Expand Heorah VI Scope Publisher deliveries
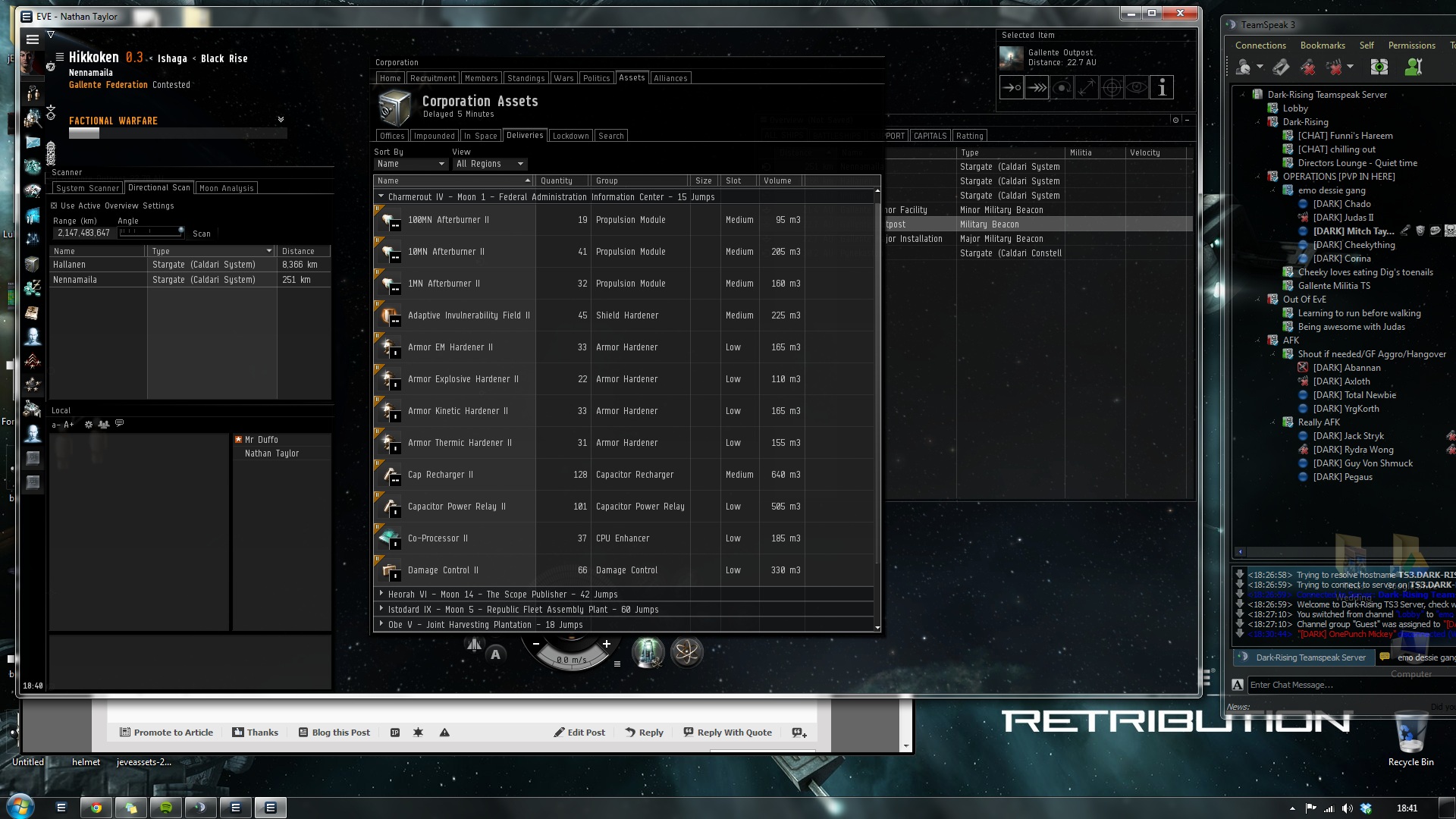 (381, 594)
